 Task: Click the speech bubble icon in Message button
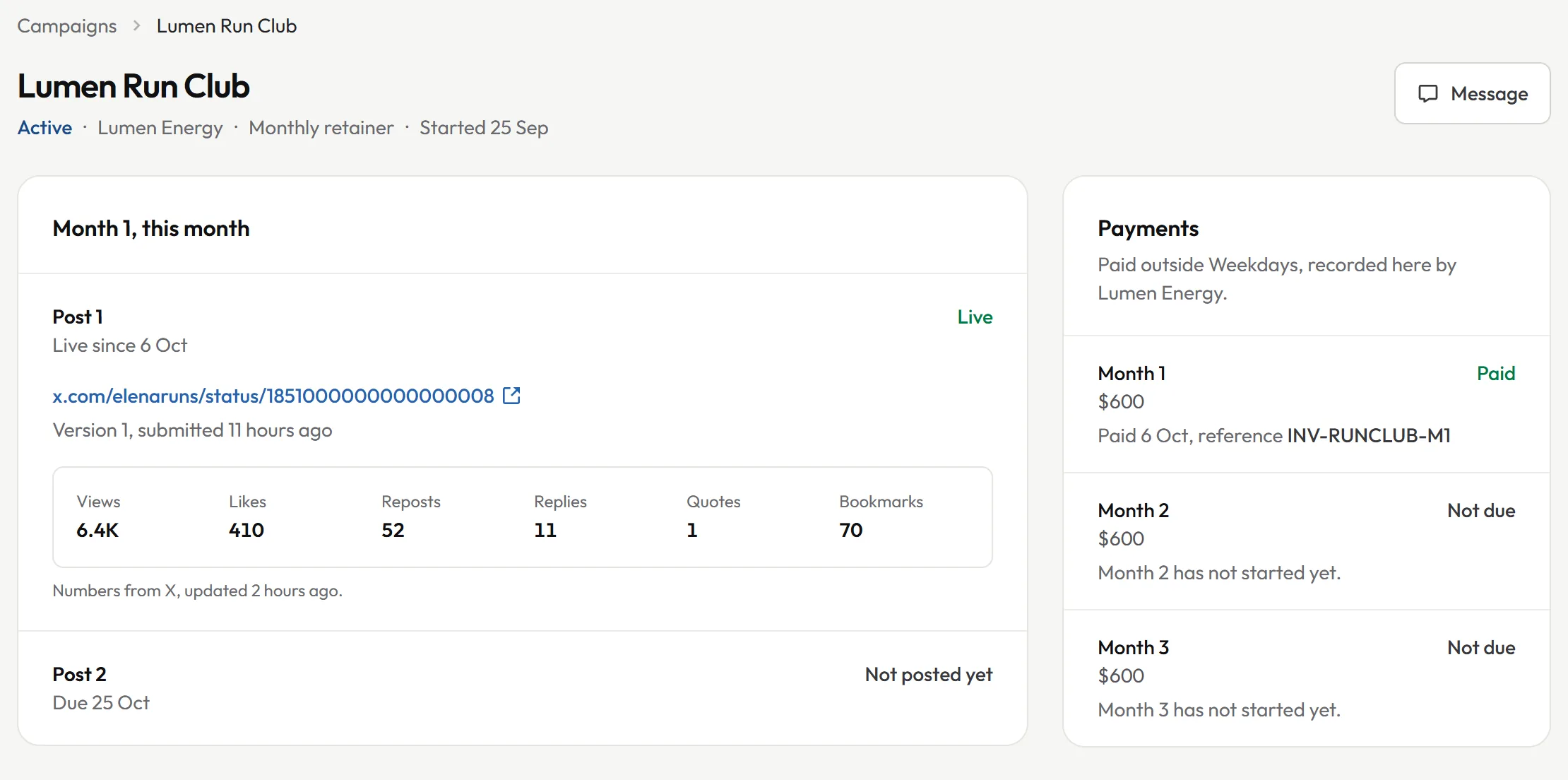coord(1428,93)
